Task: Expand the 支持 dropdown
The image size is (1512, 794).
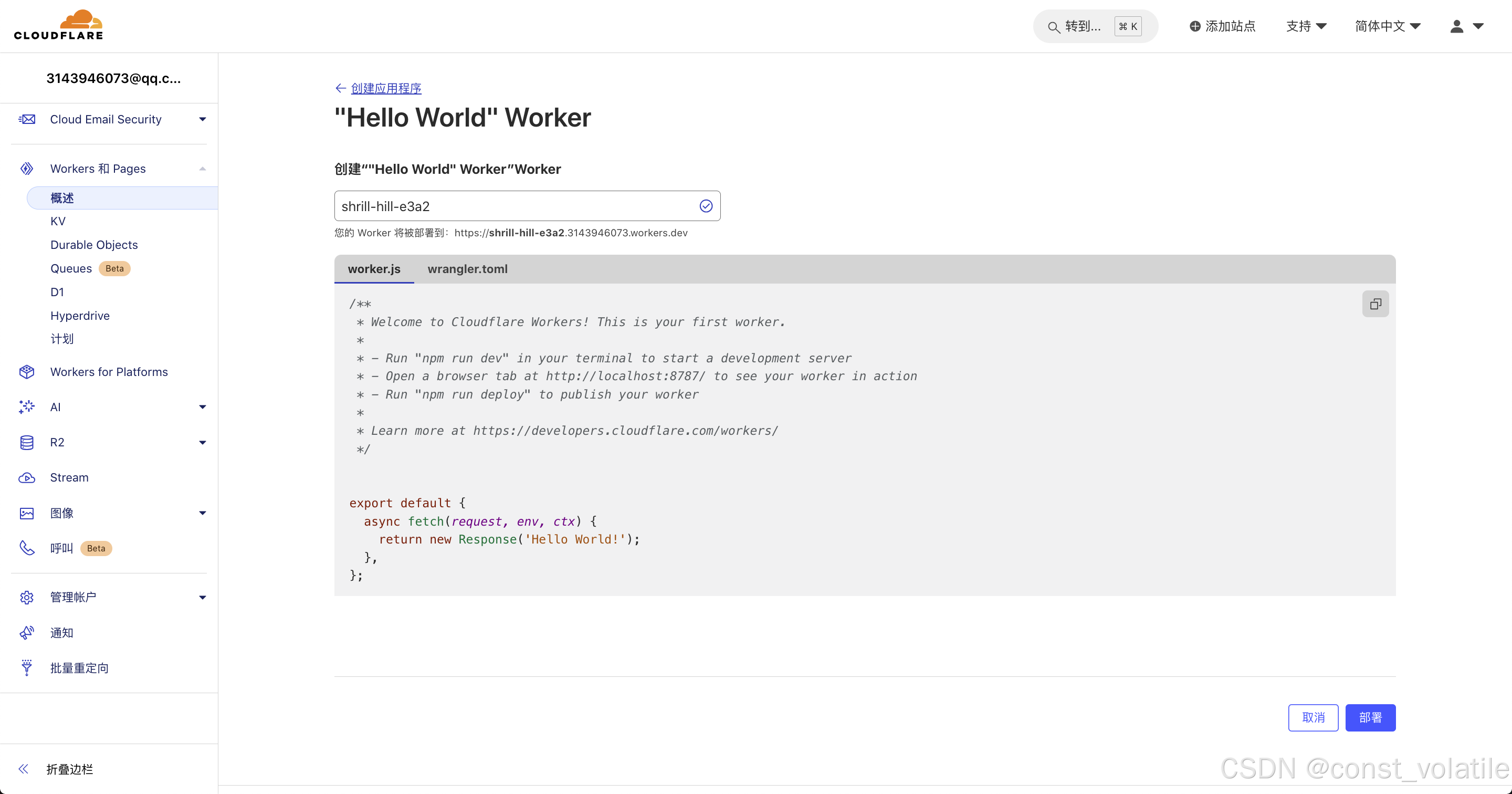Action: coord(1306,26)
